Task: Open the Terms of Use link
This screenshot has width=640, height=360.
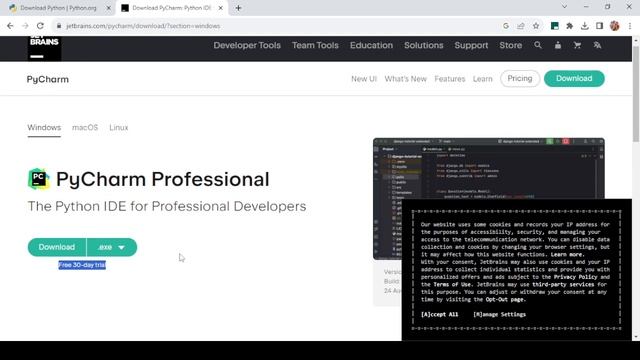Action: point(452,284)
